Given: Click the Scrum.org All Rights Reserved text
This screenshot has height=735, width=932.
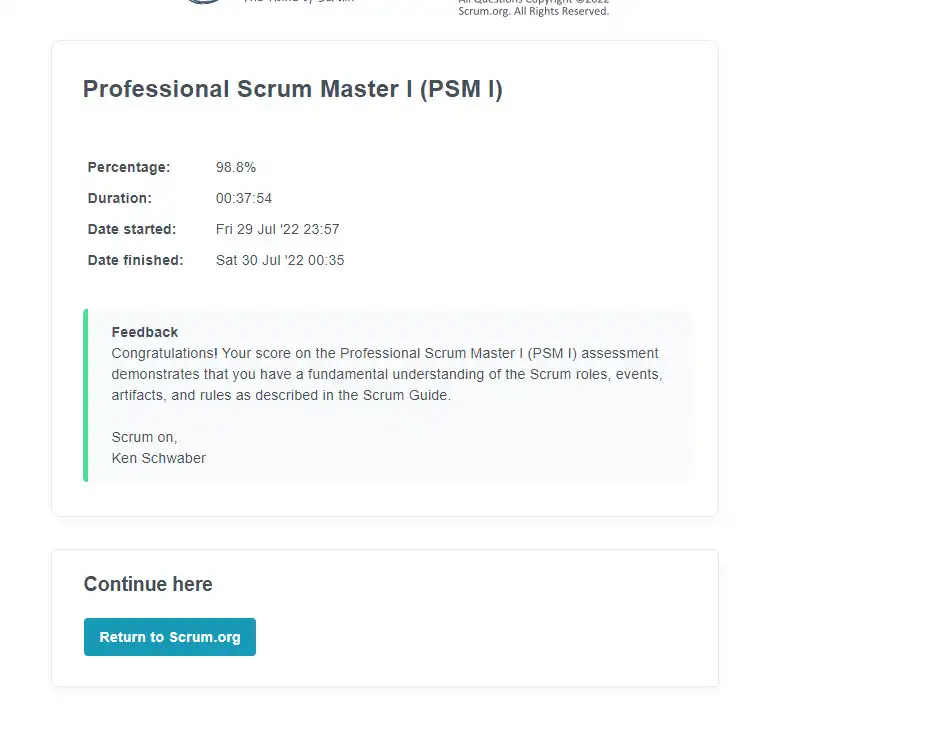Looking at the screenshot, I should tap(533, 11).
